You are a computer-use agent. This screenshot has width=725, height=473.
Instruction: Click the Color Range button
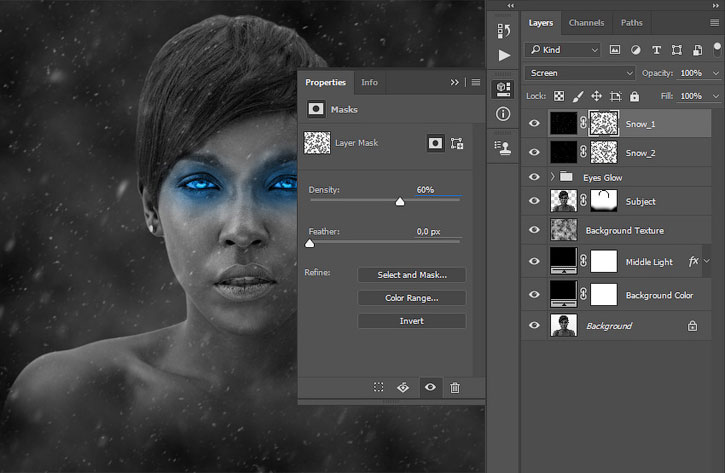point(412,298)
